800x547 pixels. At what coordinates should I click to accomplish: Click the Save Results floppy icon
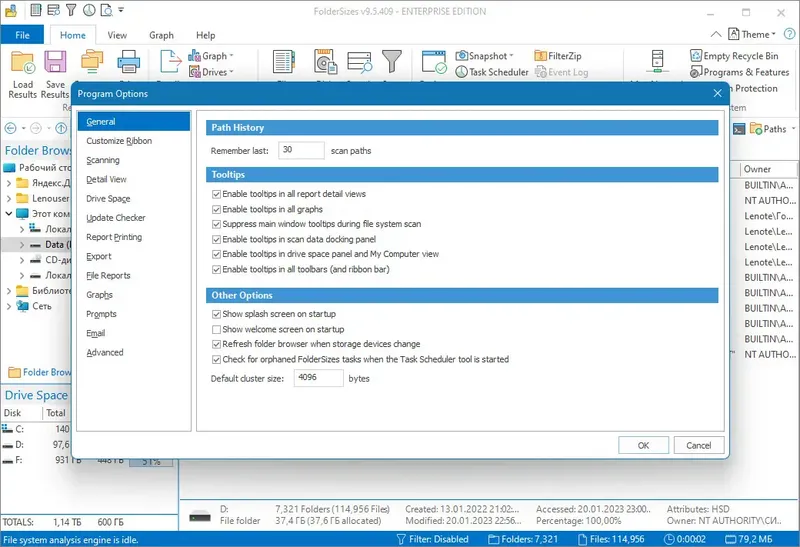55,62
